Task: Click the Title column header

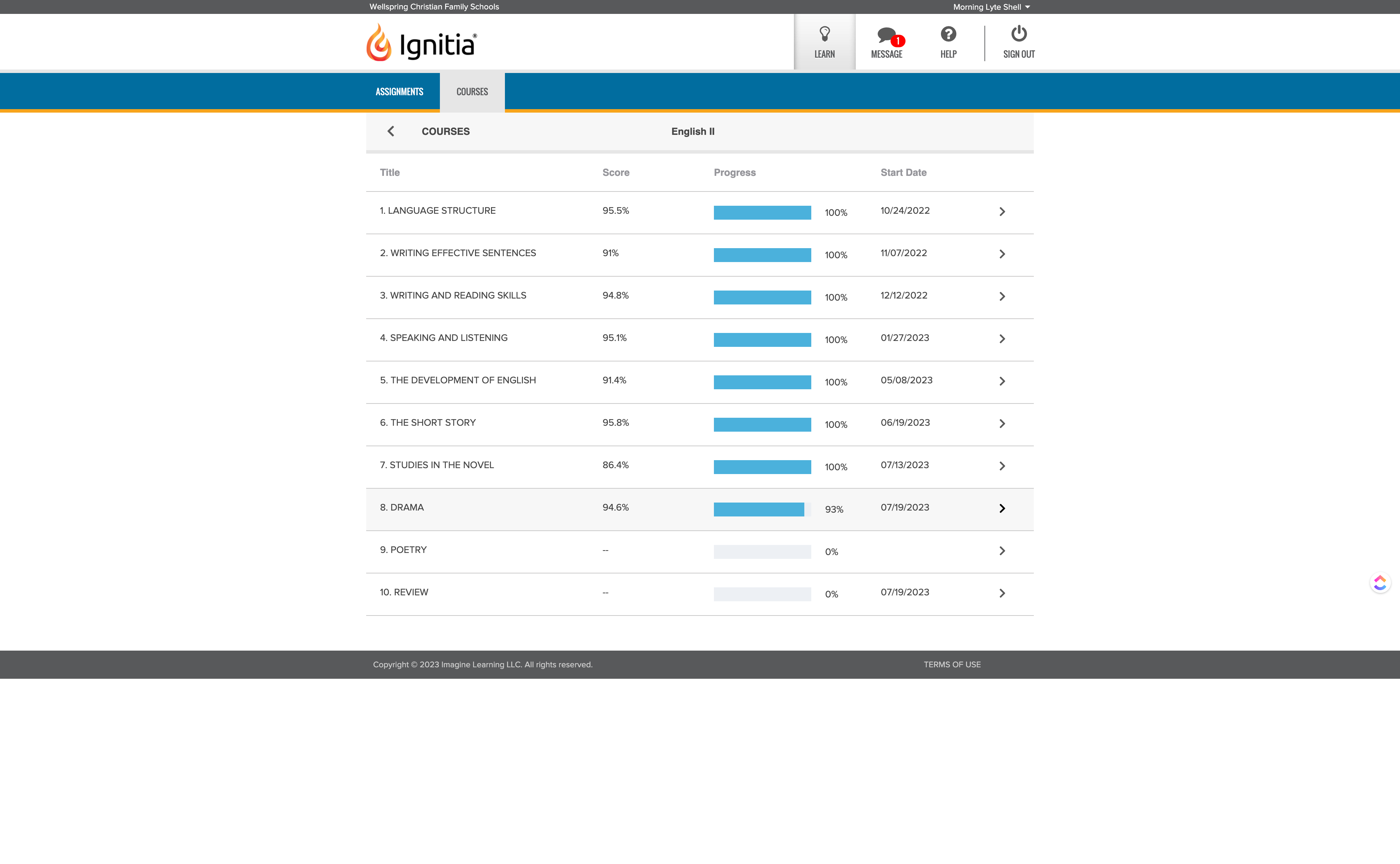Action: (390, 173)
